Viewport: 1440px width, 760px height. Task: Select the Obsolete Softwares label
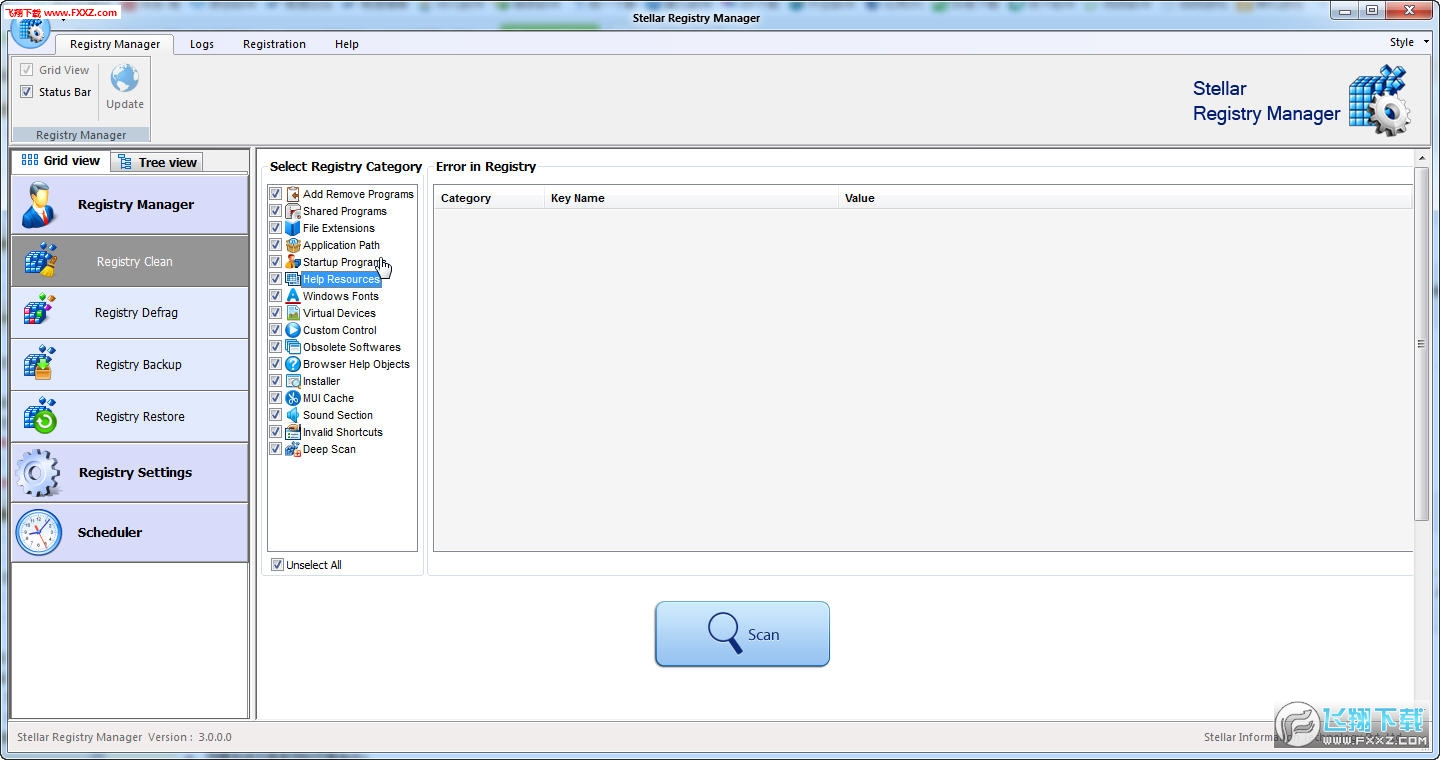pyautogui.click(x=352, y=347)
